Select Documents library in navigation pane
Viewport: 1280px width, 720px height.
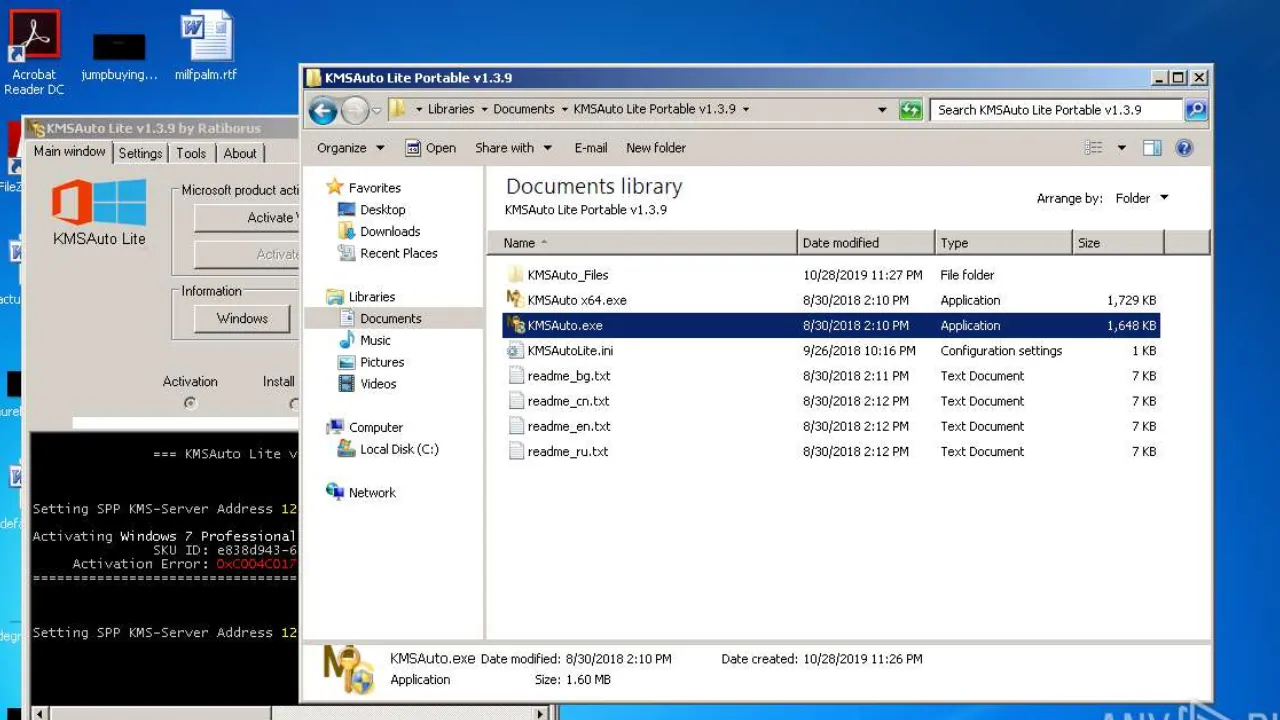pos(391,319)
